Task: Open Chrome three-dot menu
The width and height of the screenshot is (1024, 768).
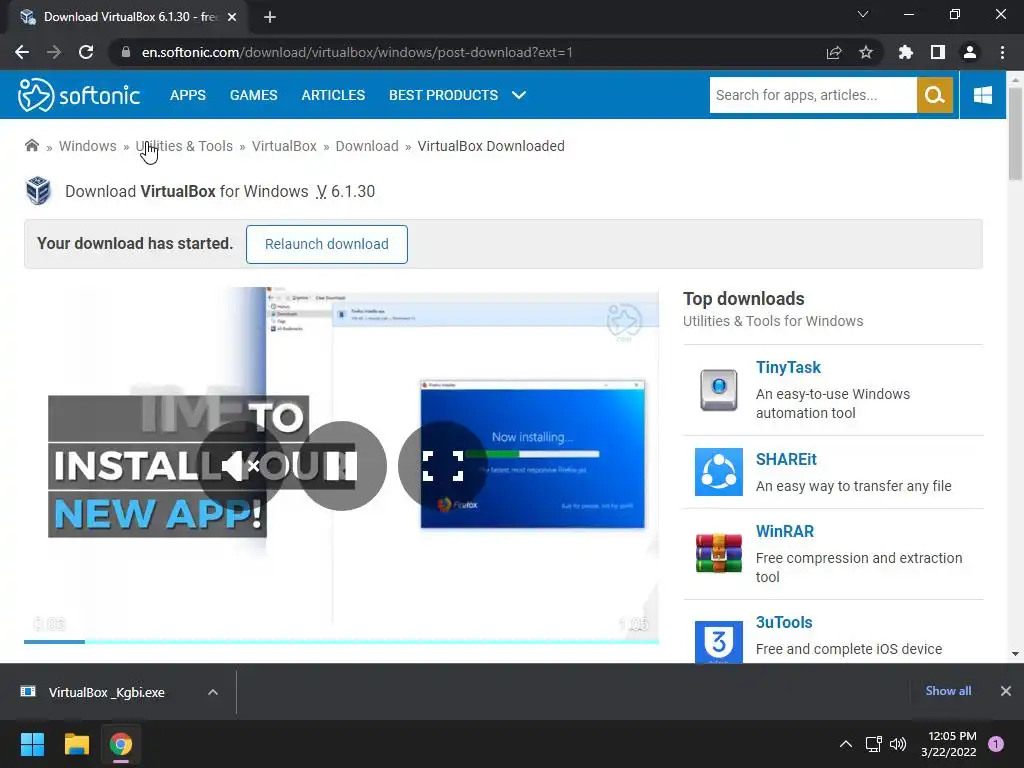Action: [1002, 52]
